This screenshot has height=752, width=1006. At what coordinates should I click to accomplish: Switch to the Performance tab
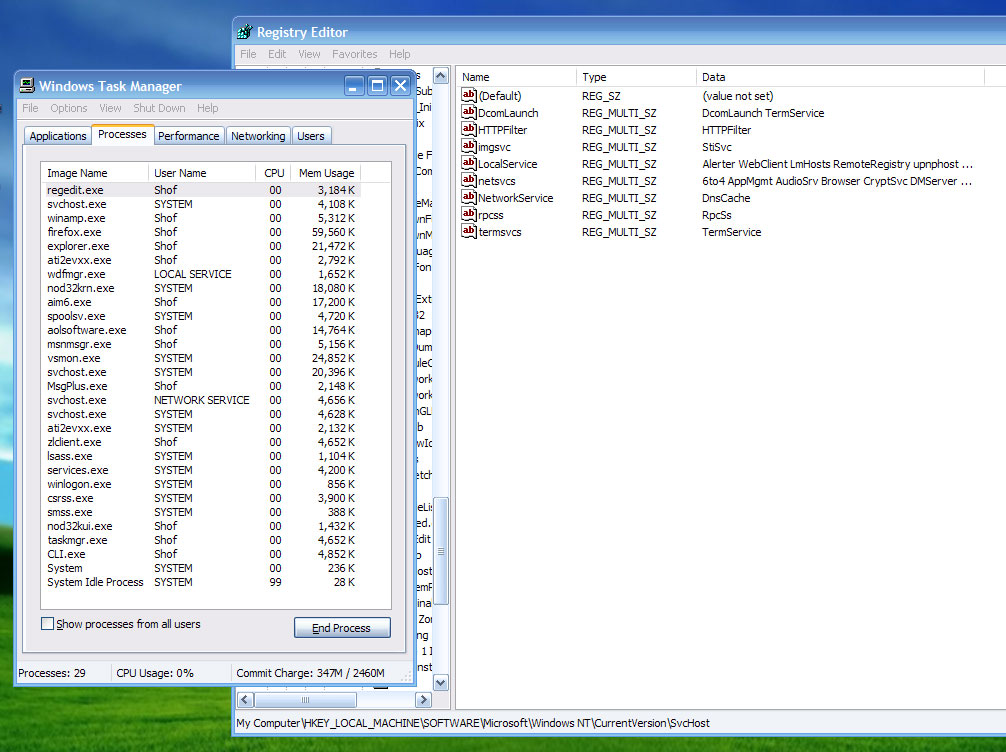pos(188,135)
